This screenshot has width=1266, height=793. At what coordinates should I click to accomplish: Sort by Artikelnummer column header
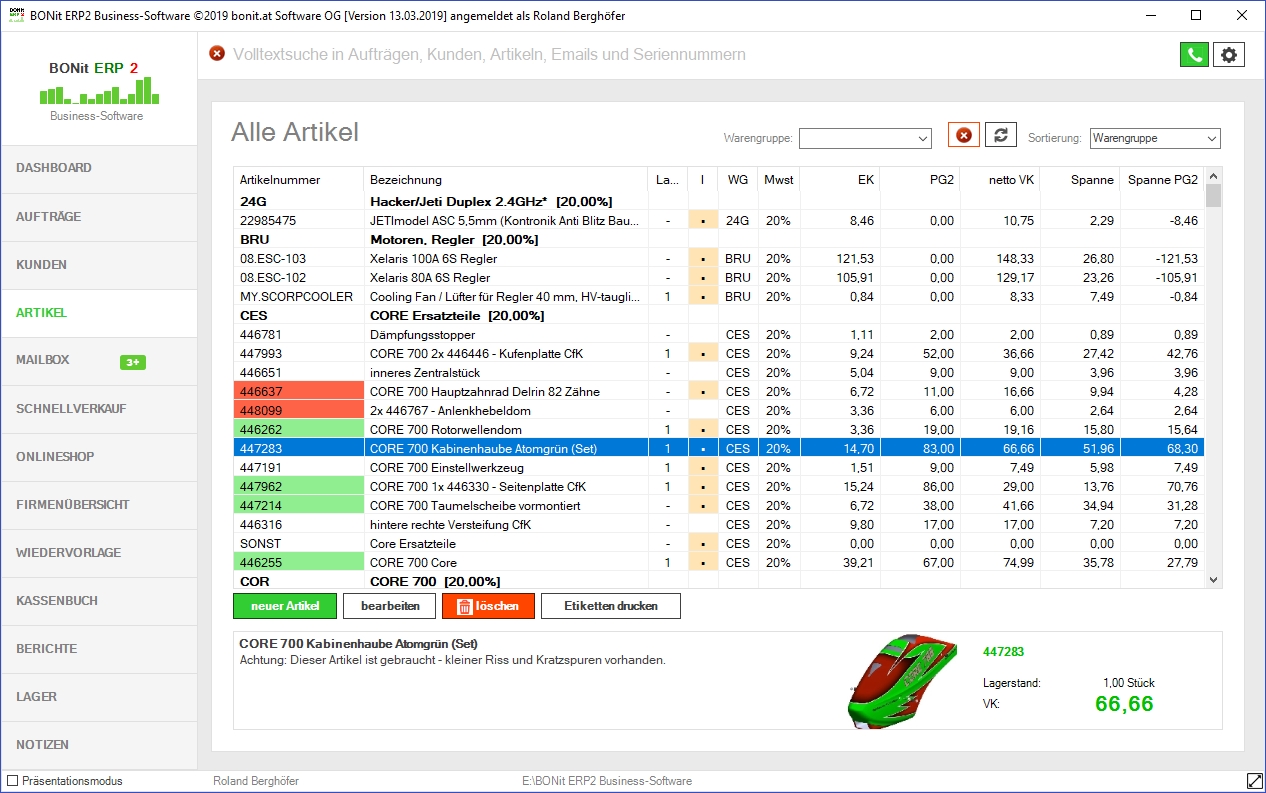298,180
